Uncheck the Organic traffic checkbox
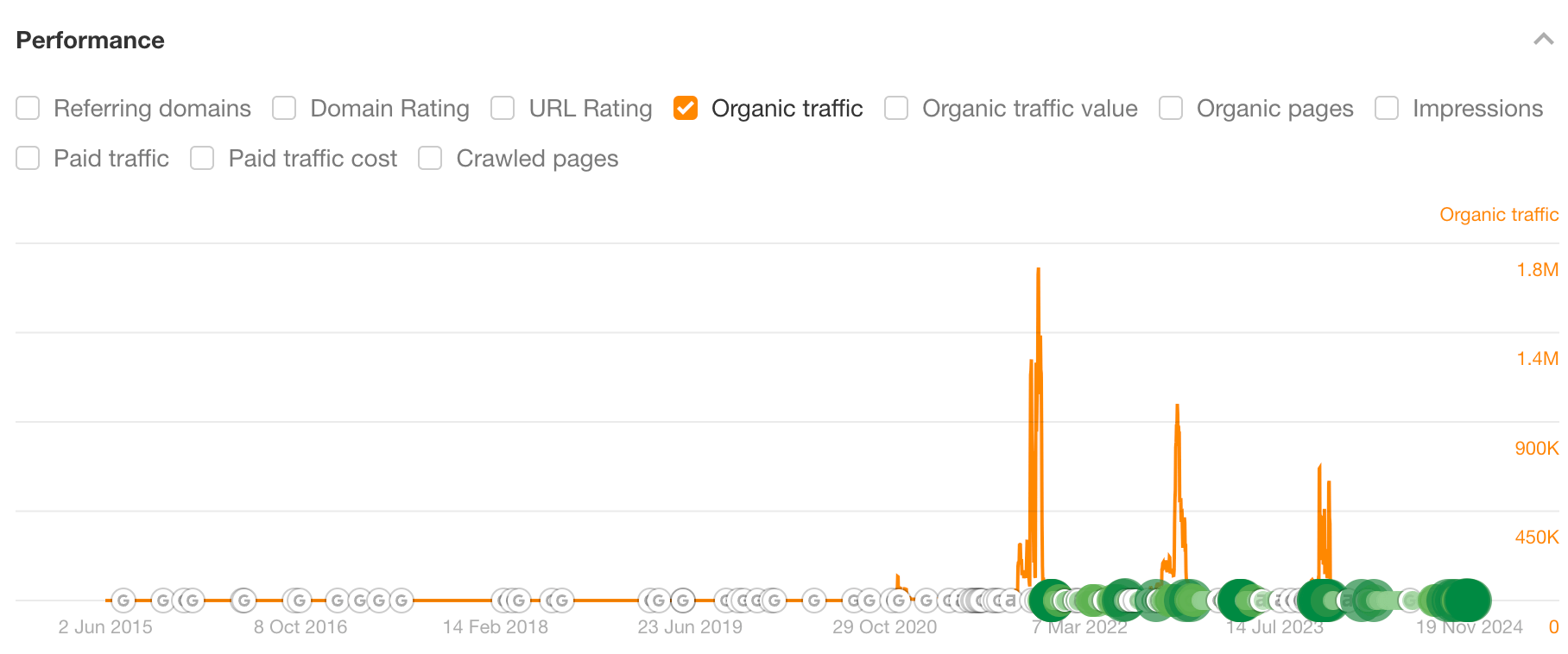This screenshot has width=1568, height=654. [x=685, y=109]
